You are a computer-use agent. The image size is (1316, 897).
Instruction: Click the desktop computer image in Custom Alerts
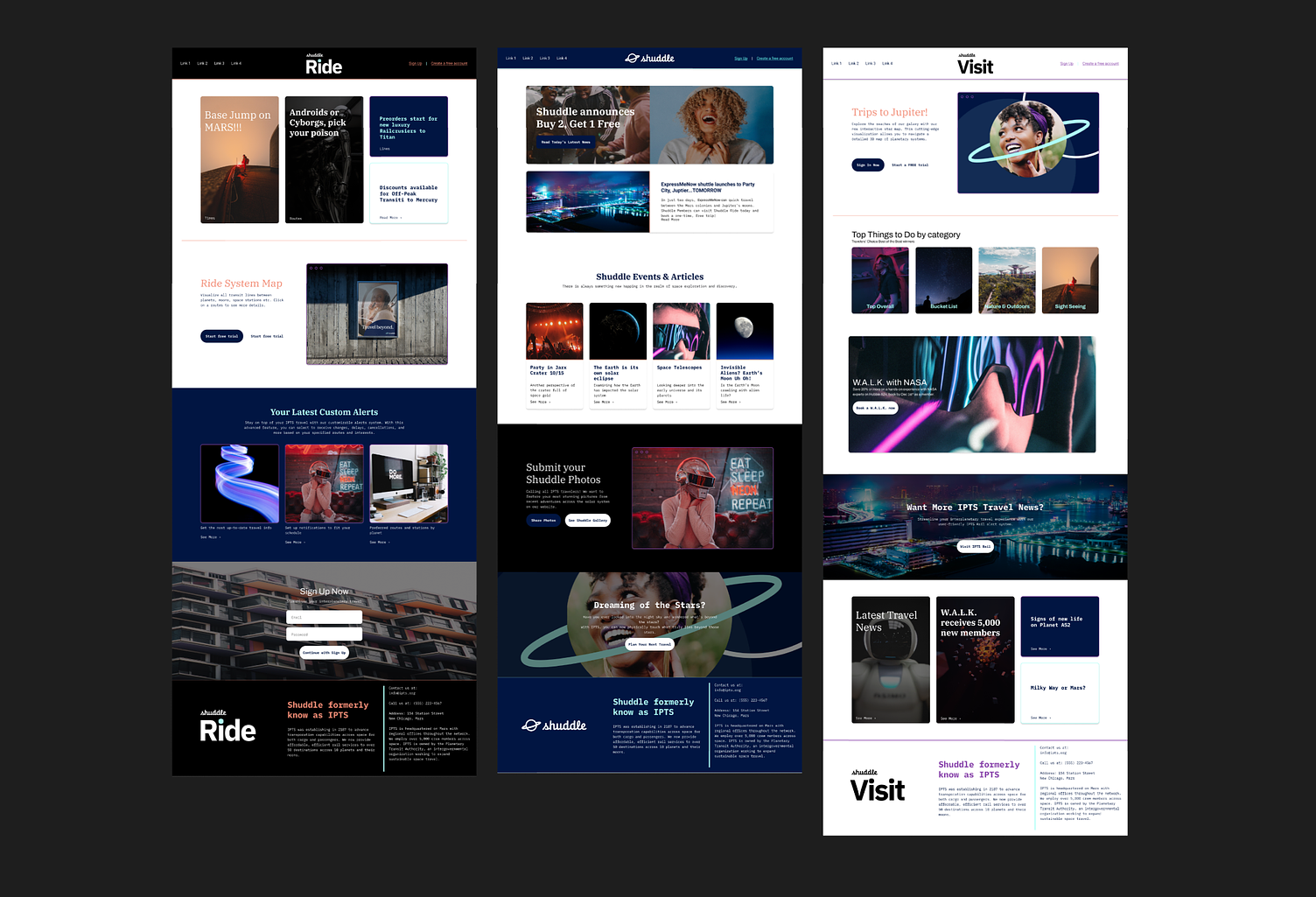point(409,483)
